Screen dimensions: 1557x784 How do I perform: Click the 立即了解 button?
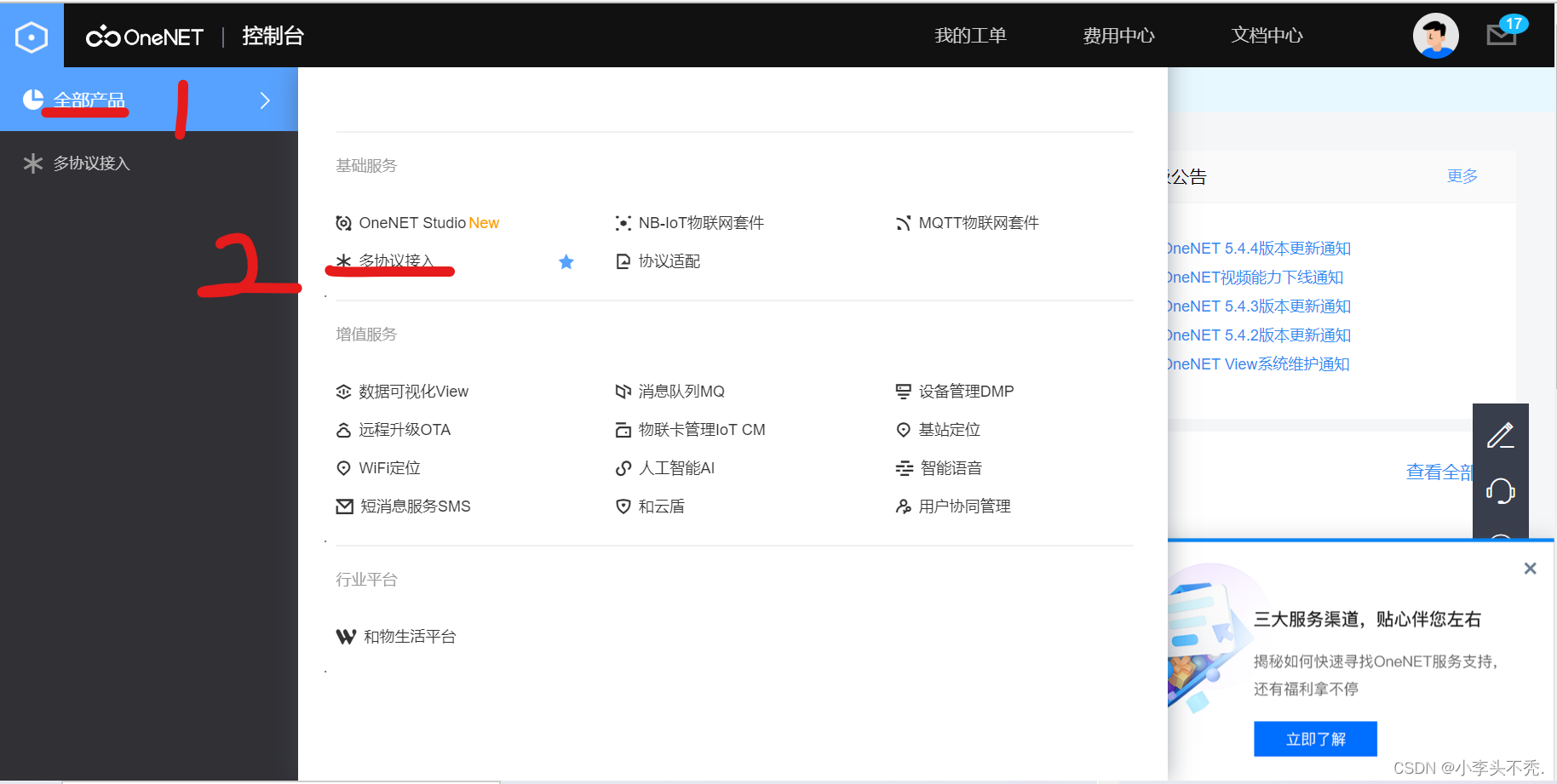[x=1315, y=739]
